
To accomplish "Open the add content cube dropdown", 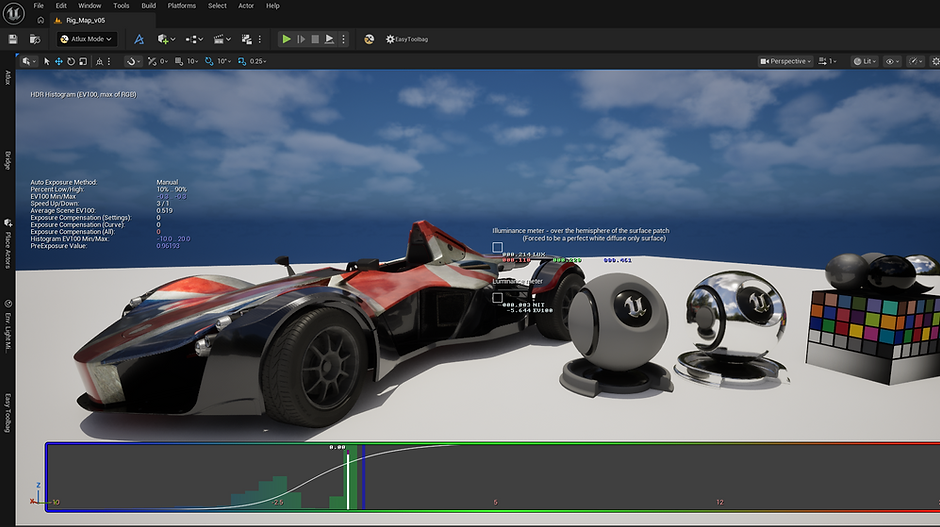I will pos(166,39).
